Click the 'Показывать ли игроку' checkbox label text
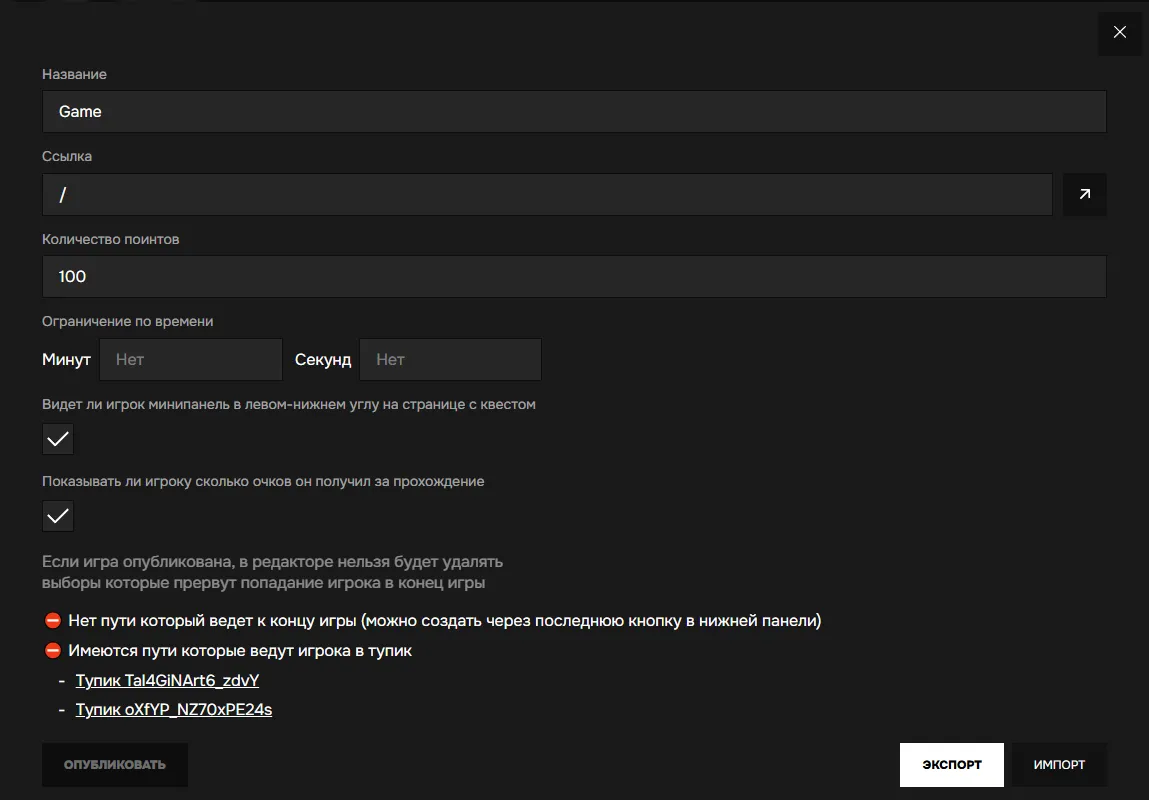 [263, 481]
